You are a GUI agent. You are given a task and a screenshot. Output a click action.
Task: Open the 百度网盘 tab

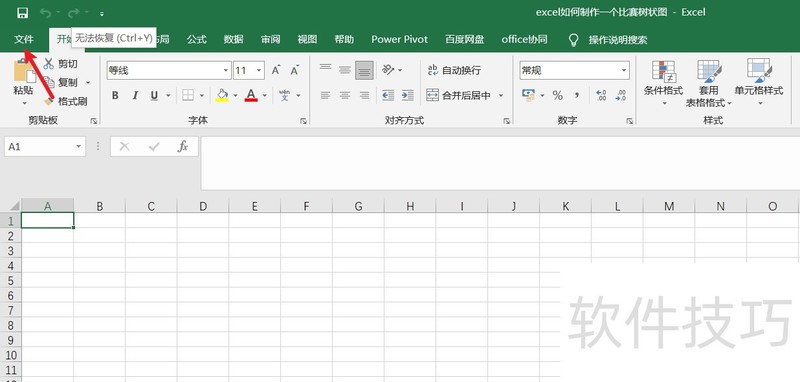click(x=464, y=39)
